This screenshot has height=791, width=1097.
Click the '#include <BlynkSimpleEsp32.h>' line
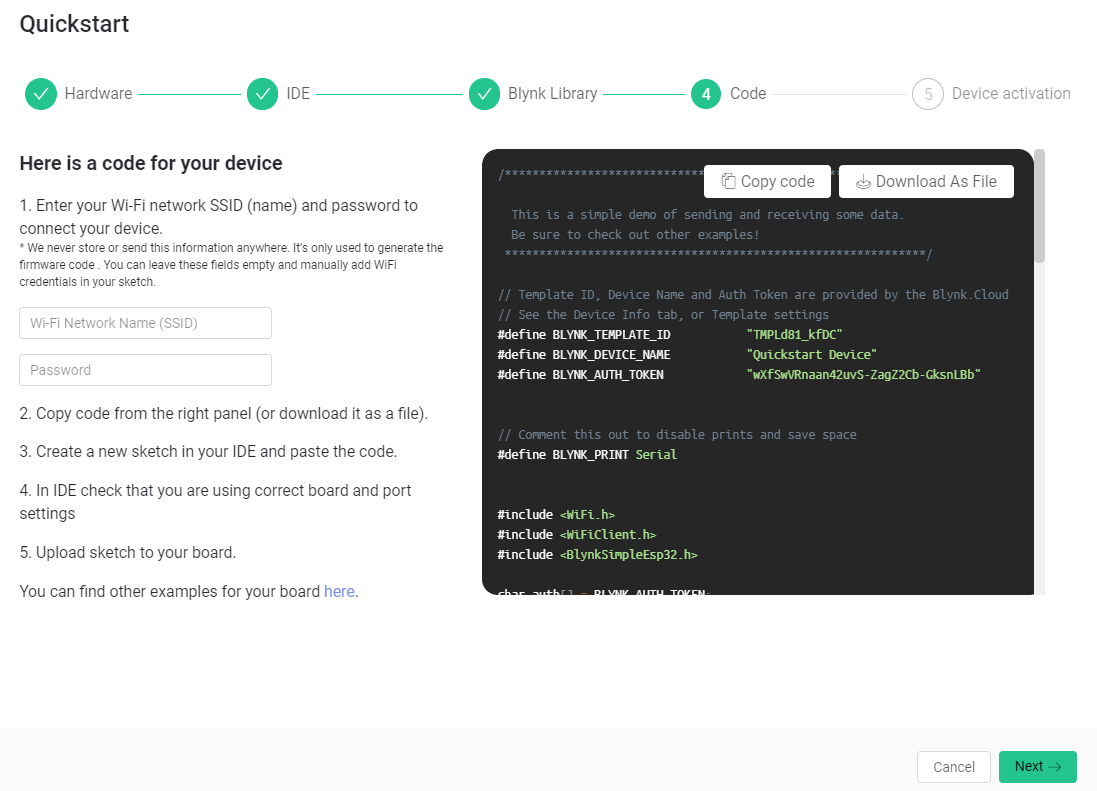pyautogui.click(x=597, y=555)
